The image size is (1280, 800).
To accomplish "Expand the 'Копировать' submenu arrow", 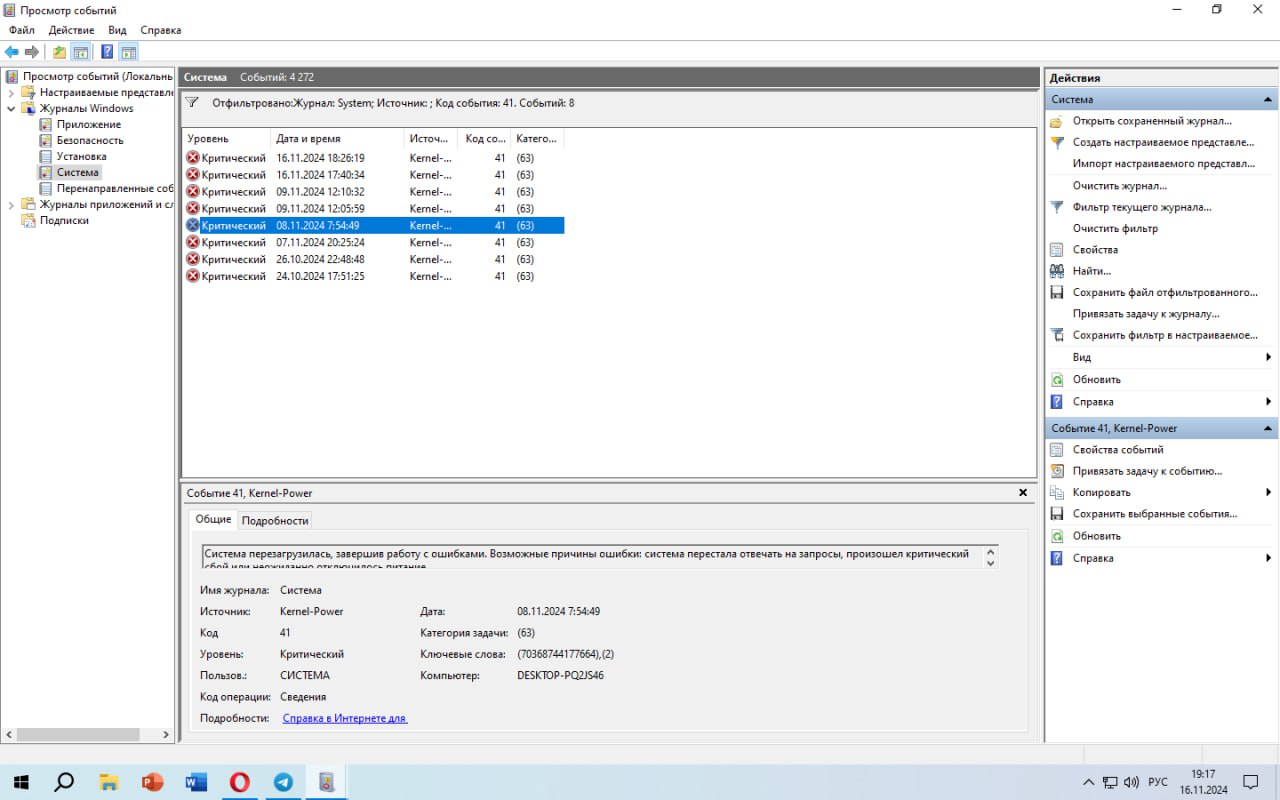I will coord(1268,492).
